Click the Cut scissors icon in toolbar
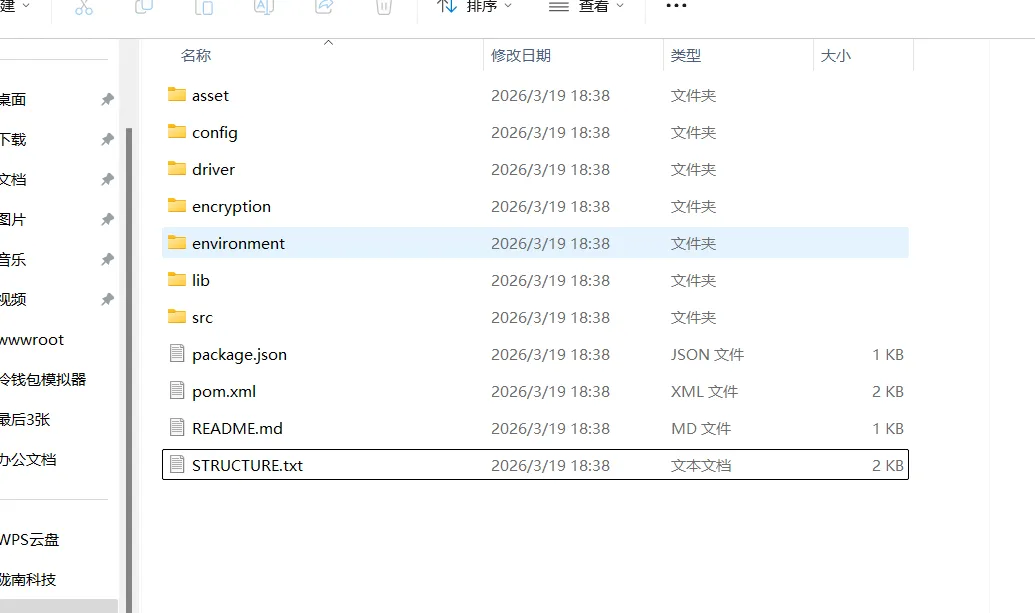1035x613 pixels. pyautogui.click(x=84, y=7)
